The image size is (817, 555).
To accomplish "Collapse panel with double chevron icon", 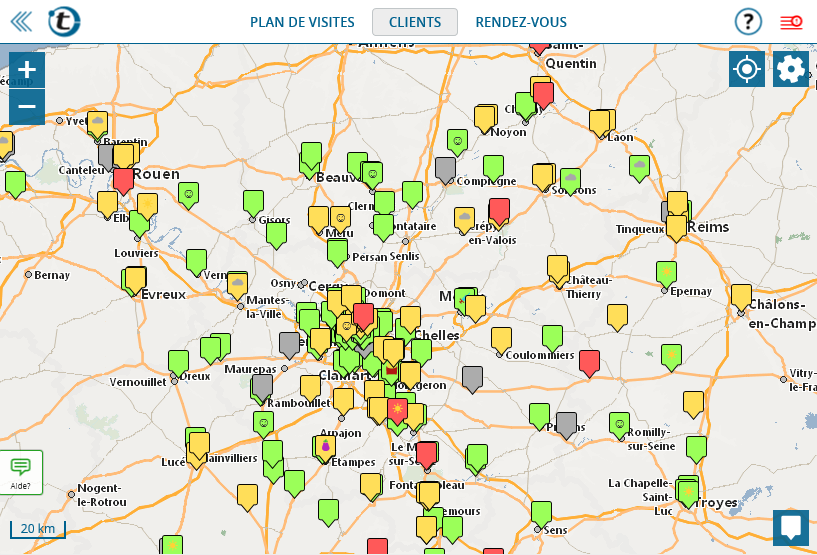I will (21, 22).
